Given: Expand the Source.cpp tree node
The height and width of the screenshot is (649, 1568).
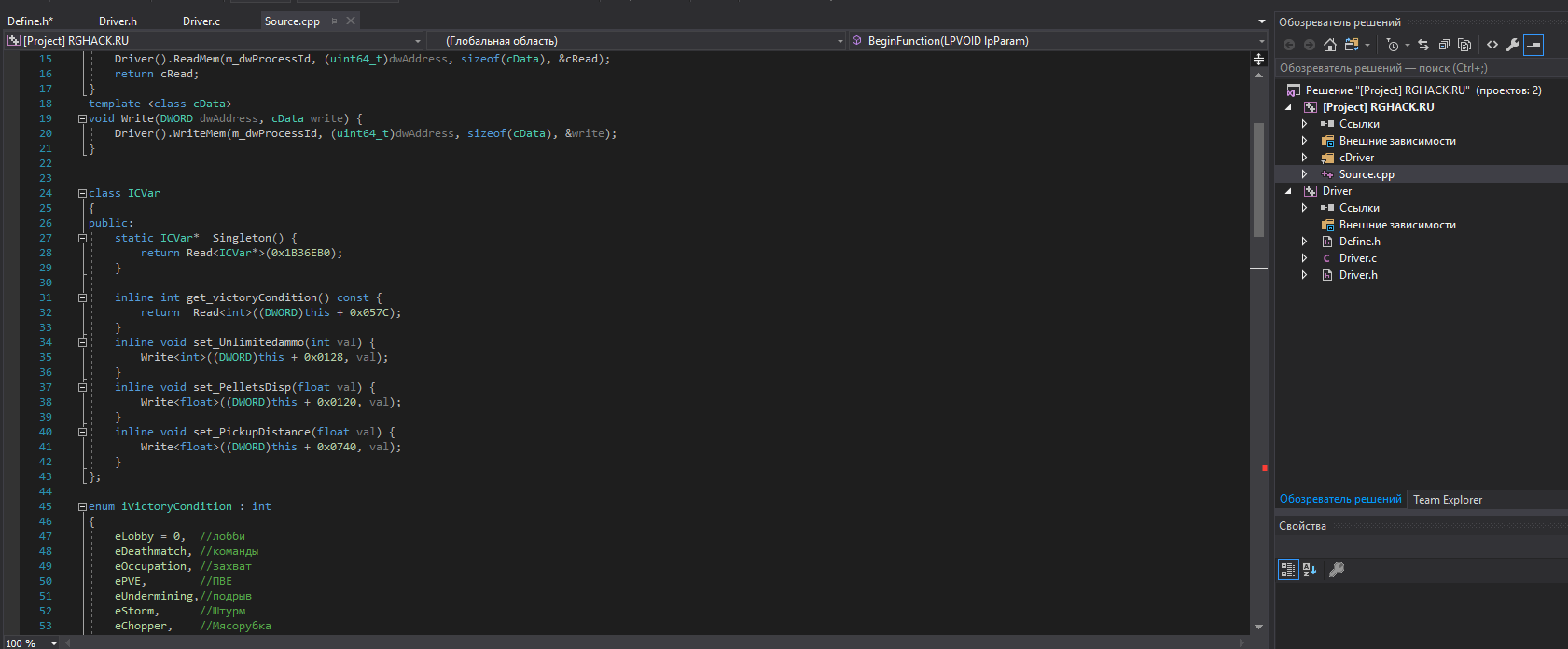Looking at the screenshot, I should click(1305, 174).
